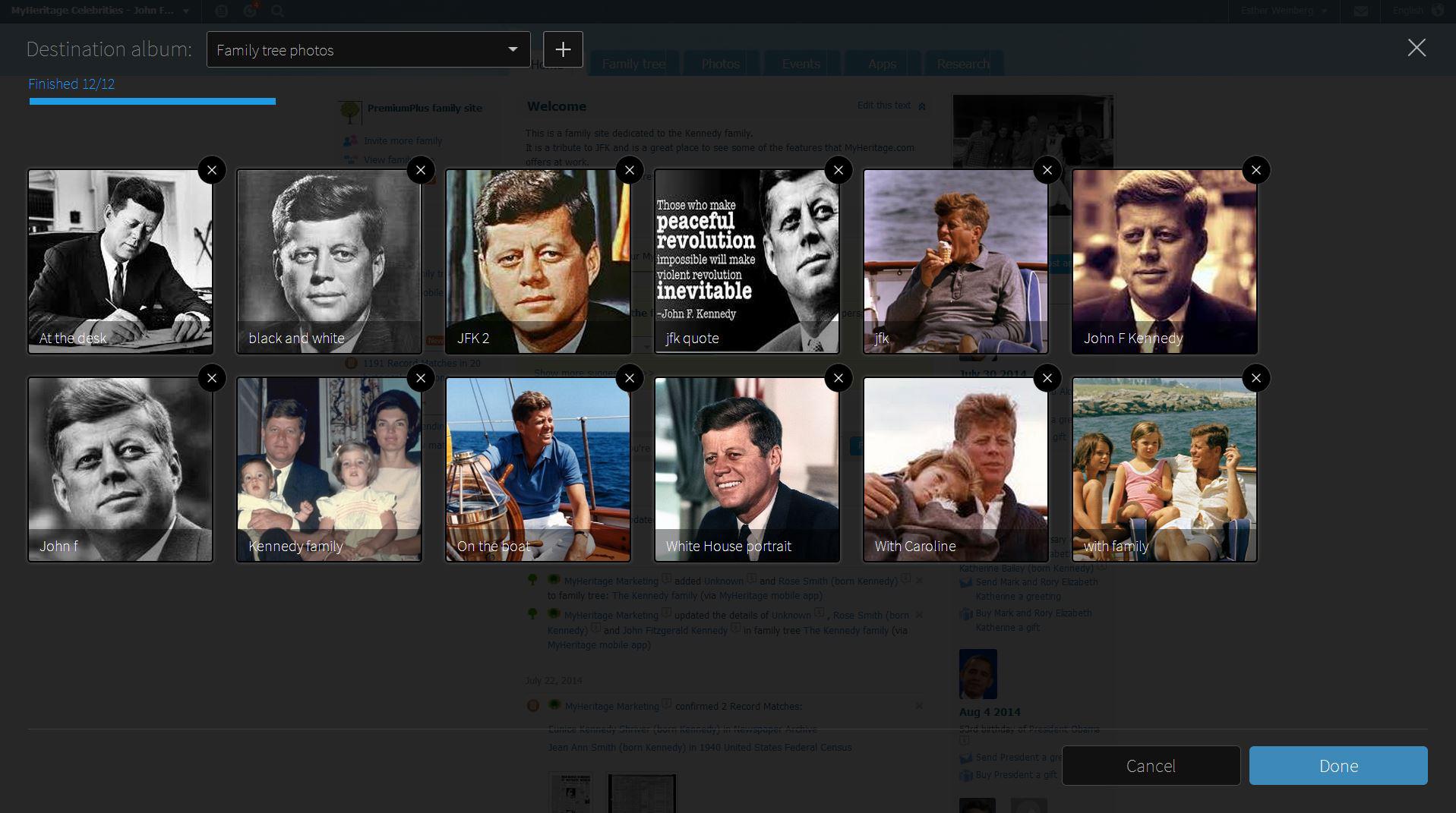Click the upload progress bar
Screen dimensions: 1456x813
tap(153, 101)
